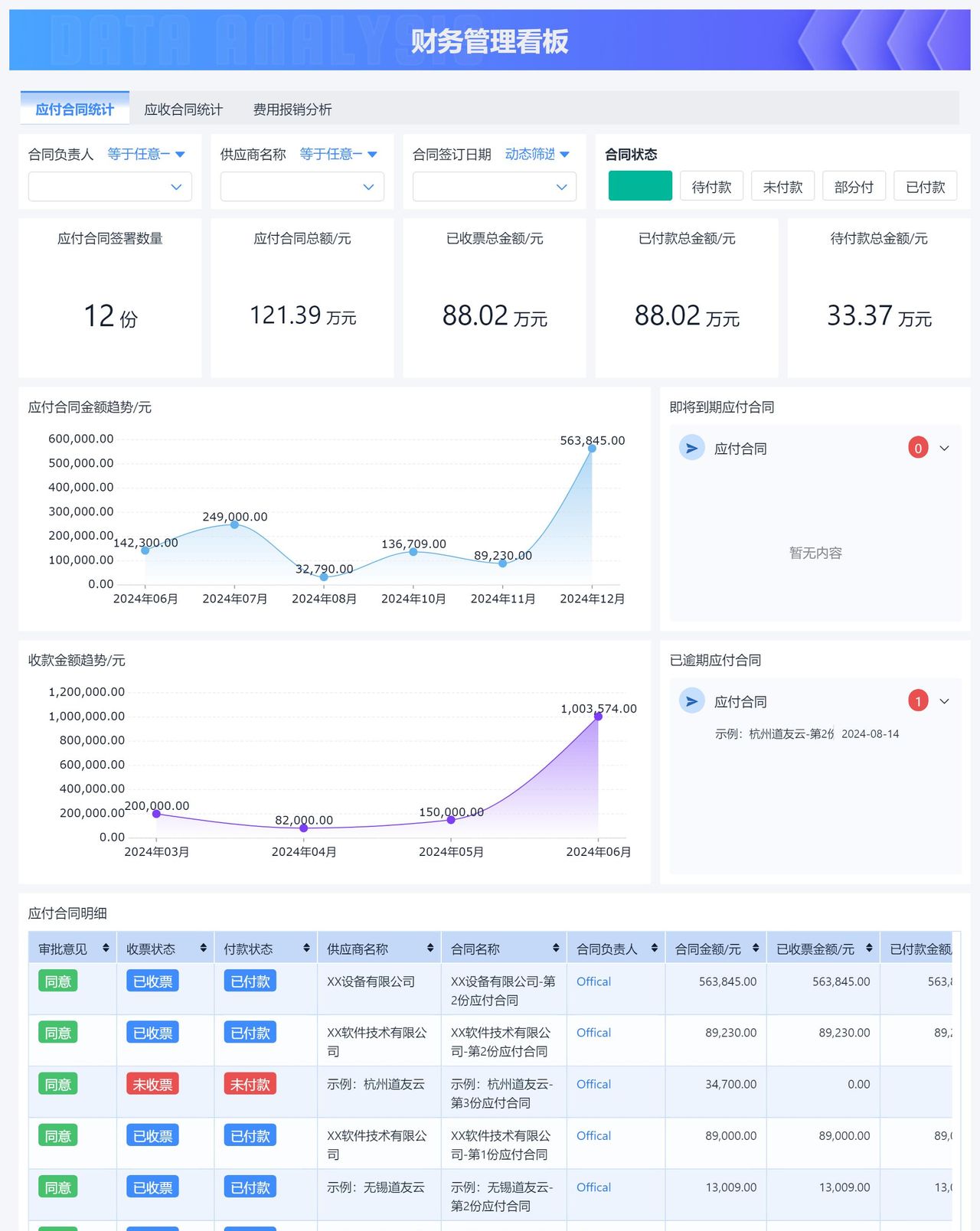Click the 待付款总金额 33.37 万元 card
The height and width of the screenshot is (1231, 980).
pos(879,298)
